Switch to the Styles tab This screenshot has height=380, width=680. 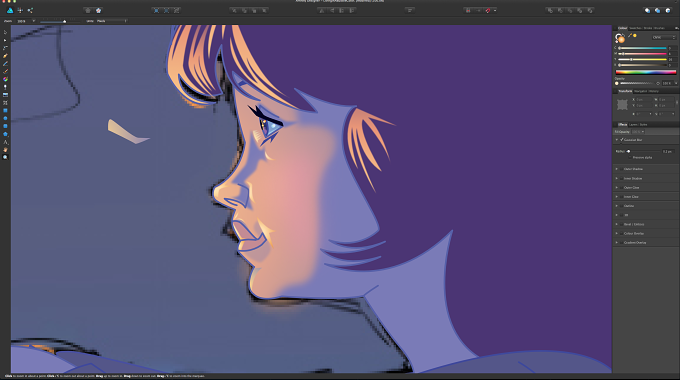click(x=643, y=124)
